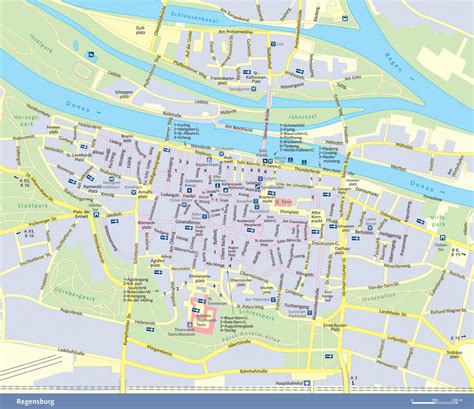Click the Gesandtenstr. label
This screenshot has width=474, height=409.
click(188, 222)
